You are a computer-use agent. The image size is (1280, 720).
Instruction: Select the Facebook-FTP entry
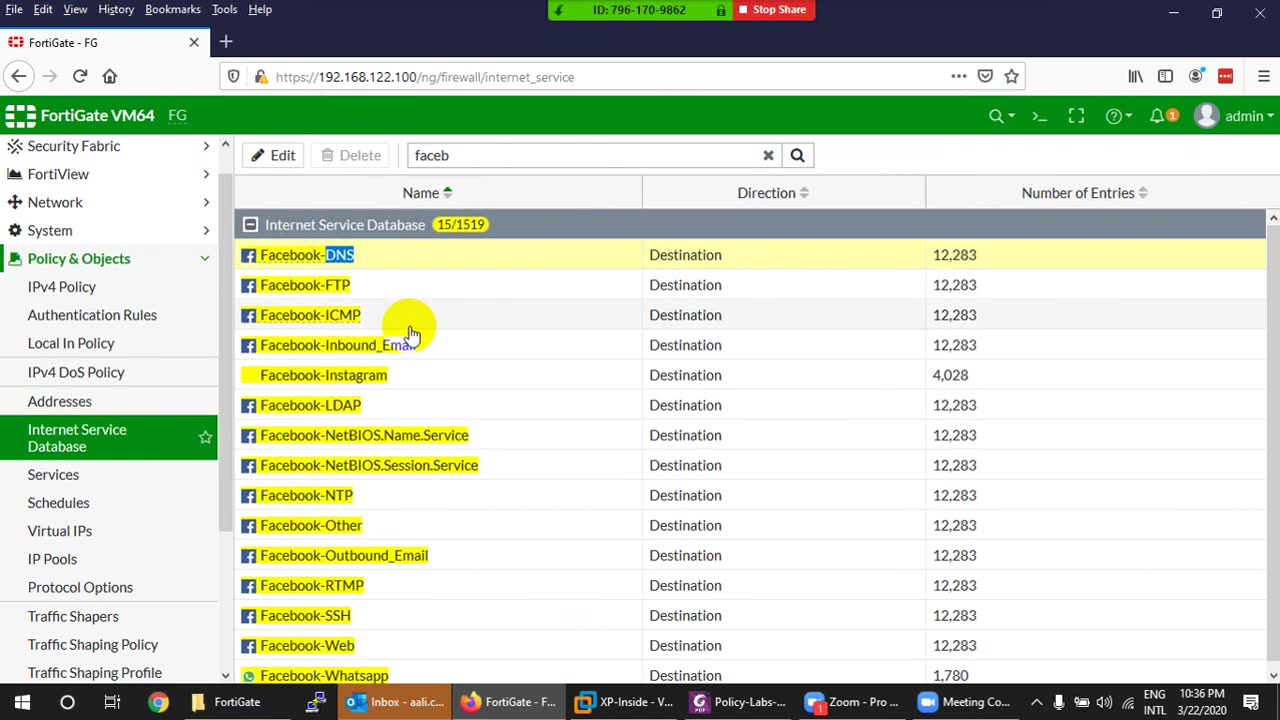[305, 285]
